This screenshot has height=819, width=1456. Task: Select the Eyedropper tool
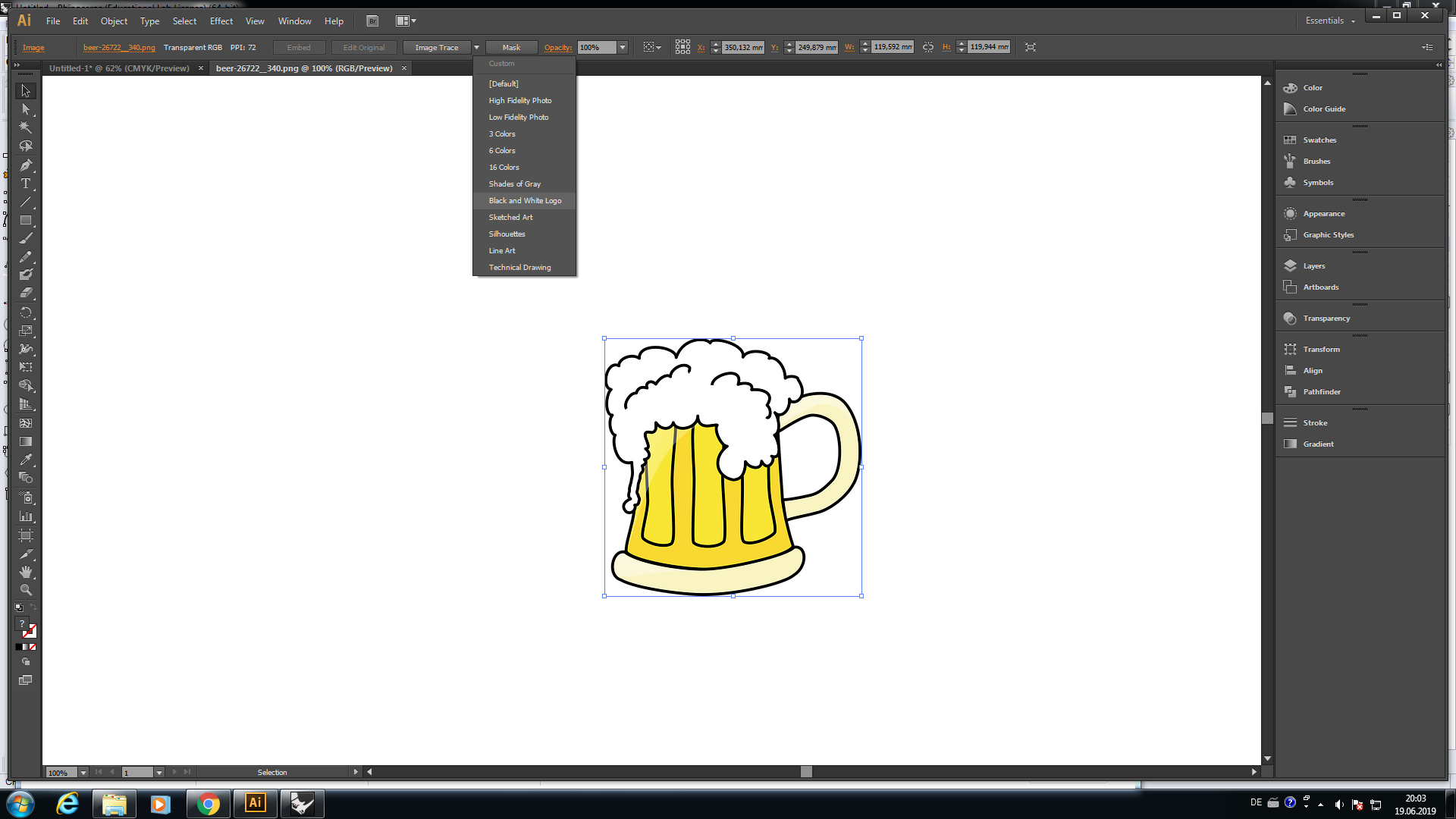(x=25, y=460)
